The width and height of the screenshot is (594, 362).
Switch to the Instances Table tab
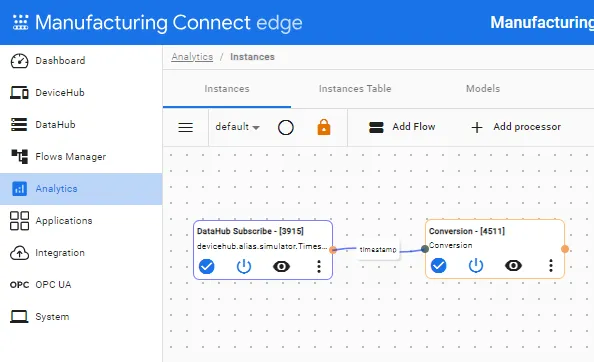tap(355, 89)
